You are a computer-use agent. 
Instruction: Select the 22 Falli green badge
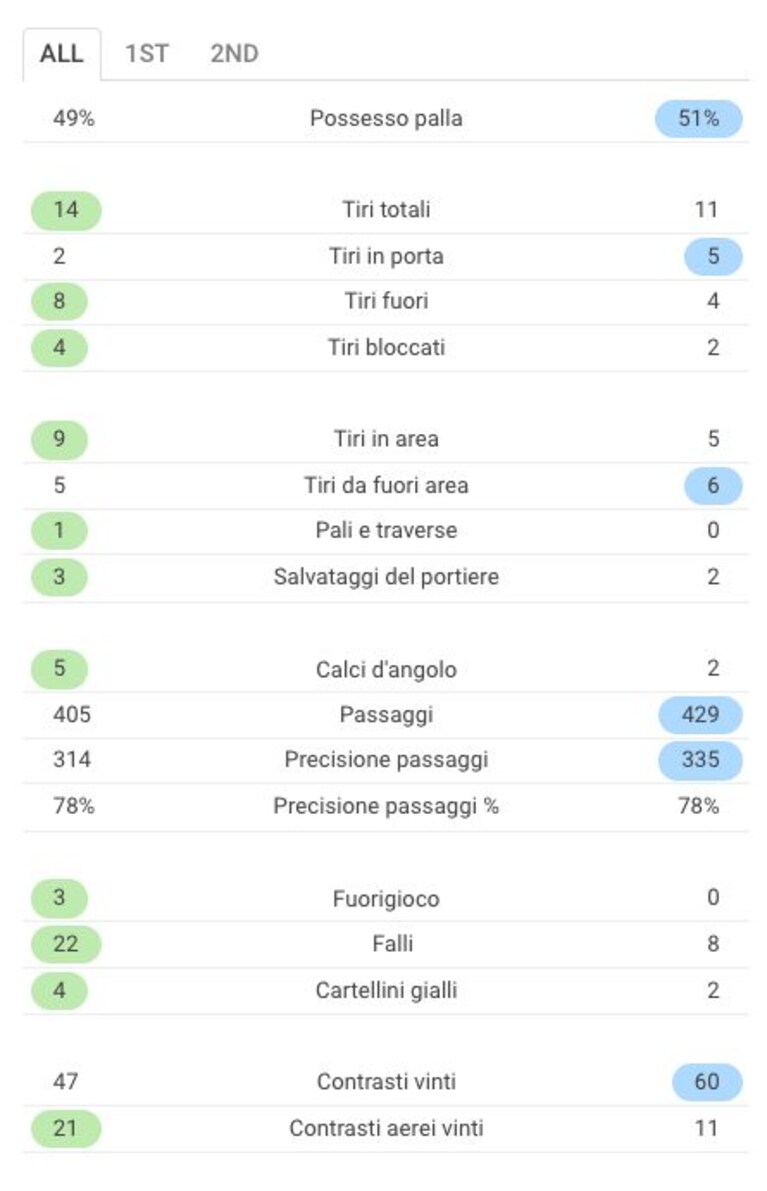click(66, 944)
